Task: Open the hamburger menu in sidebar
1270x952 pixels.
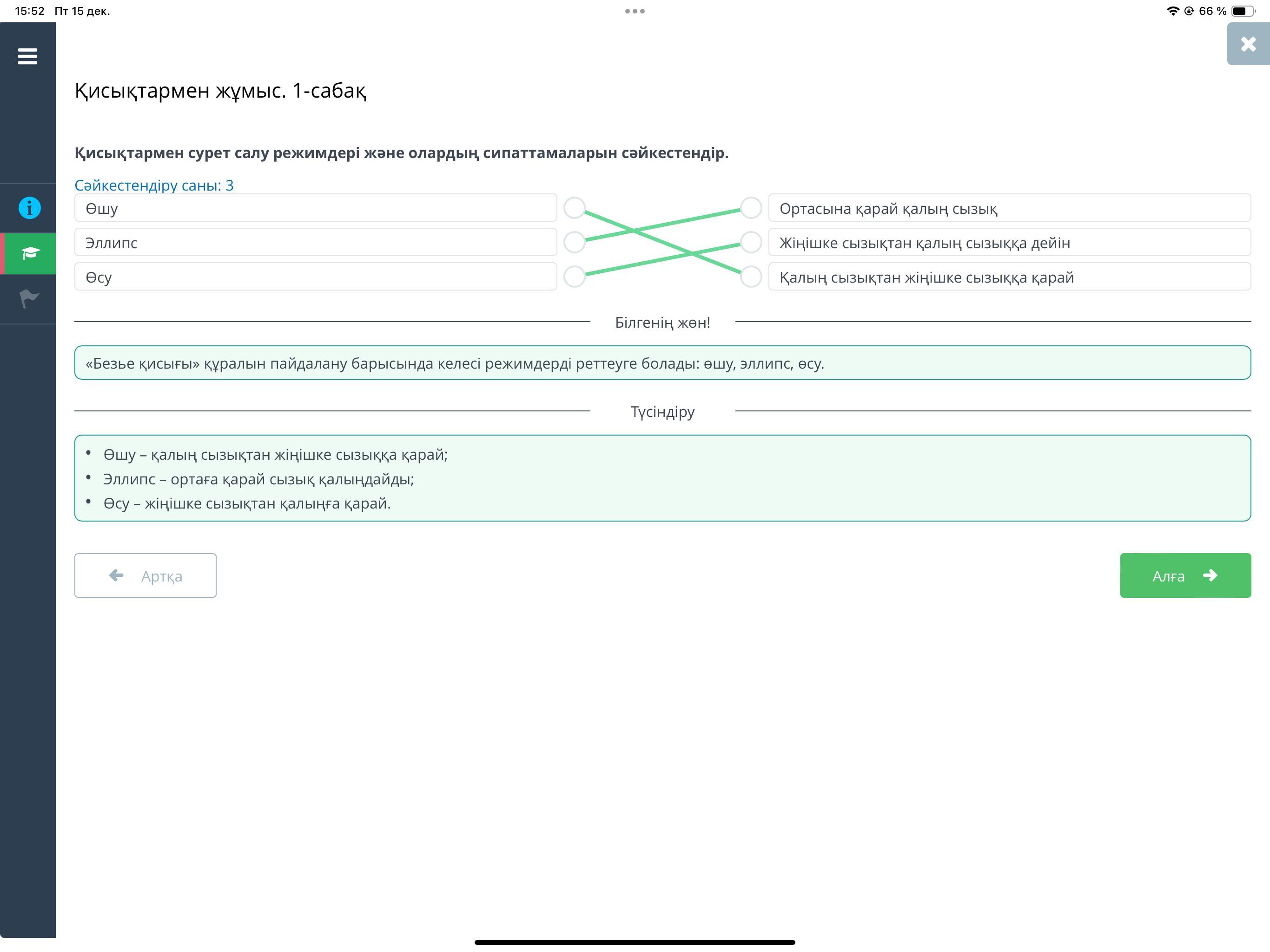Action: pyautogui.click(x=27, y=56)
